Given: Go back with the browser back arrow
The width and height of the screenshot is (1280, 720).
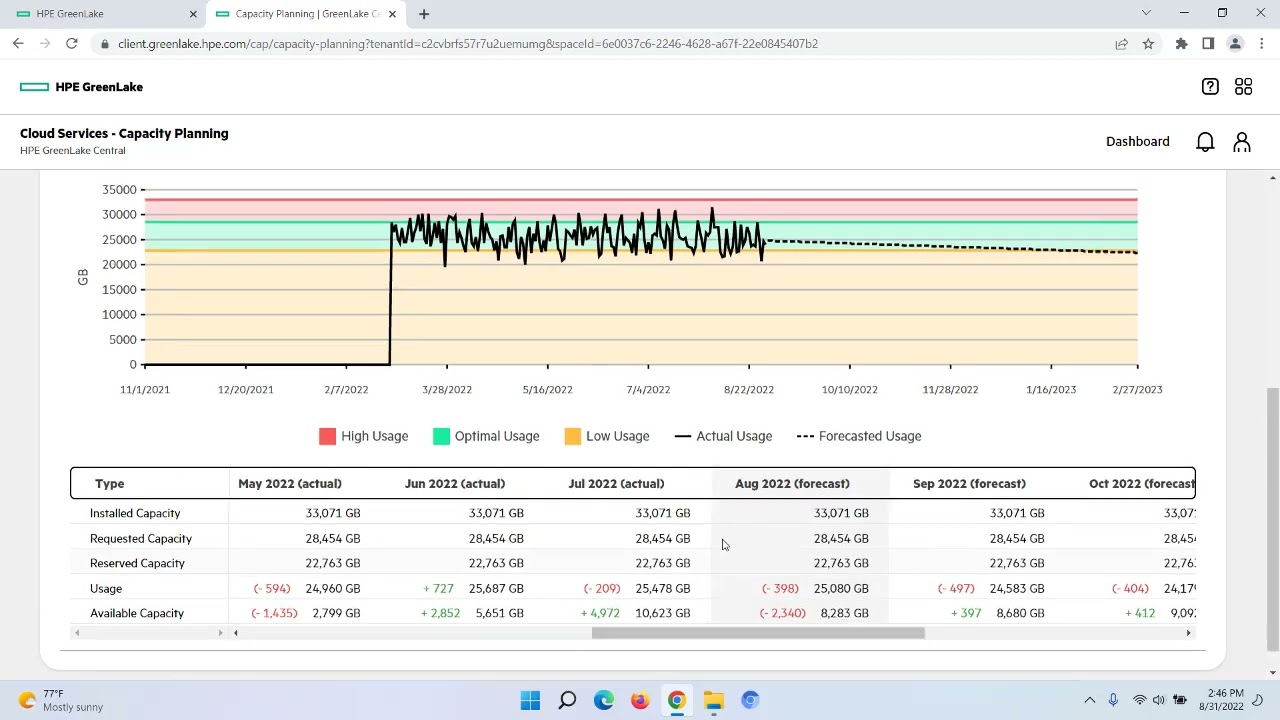Looking at the screenshot, I should pos(18,43).
